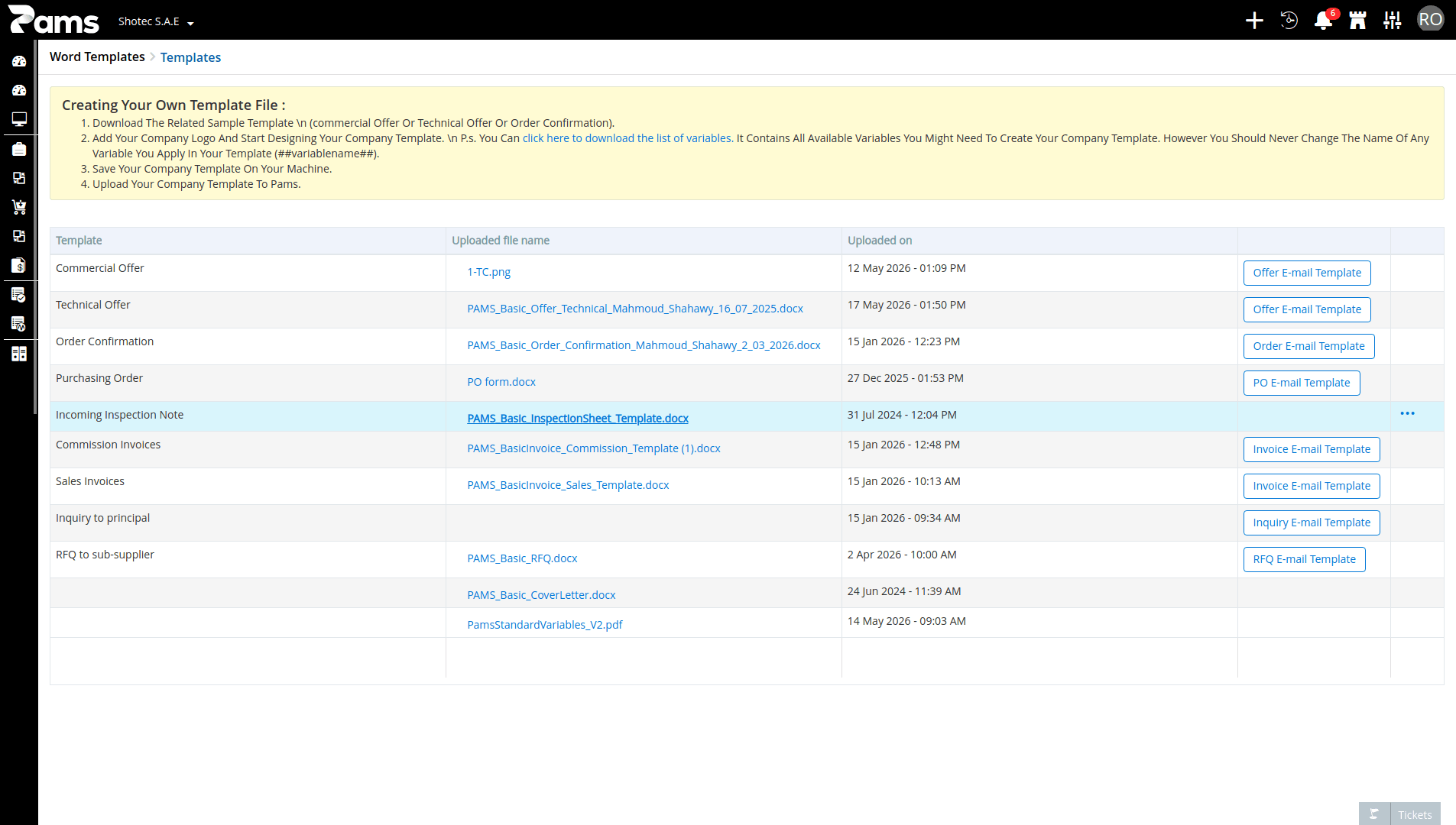This screenshot has width=1456, height=825.
Task: Open the PAMS_Basic_CoverLetter.docx link
Action: click(x=541, y=595)
